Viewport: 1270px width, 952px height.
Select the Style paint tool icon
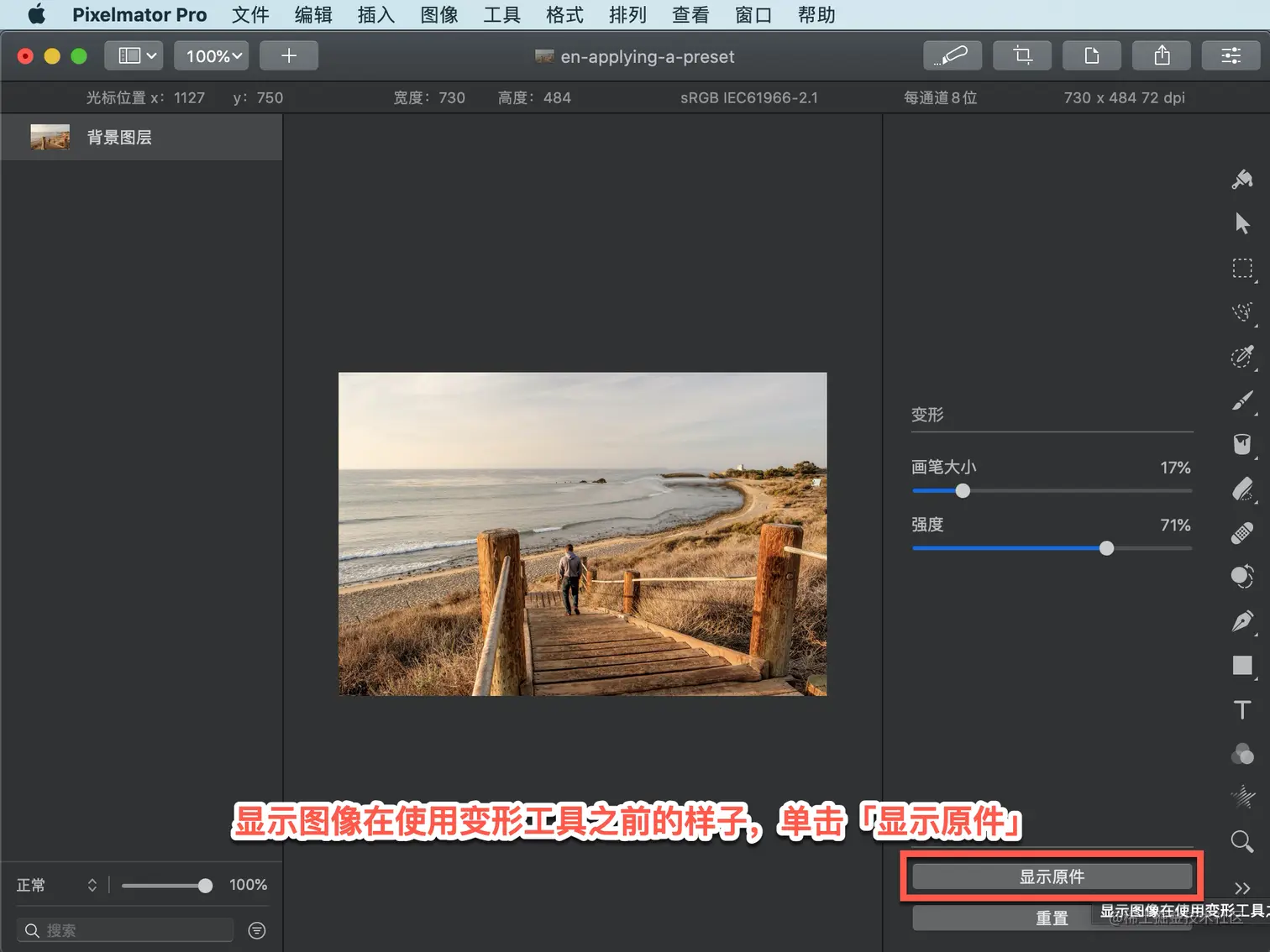point(1242,179)
